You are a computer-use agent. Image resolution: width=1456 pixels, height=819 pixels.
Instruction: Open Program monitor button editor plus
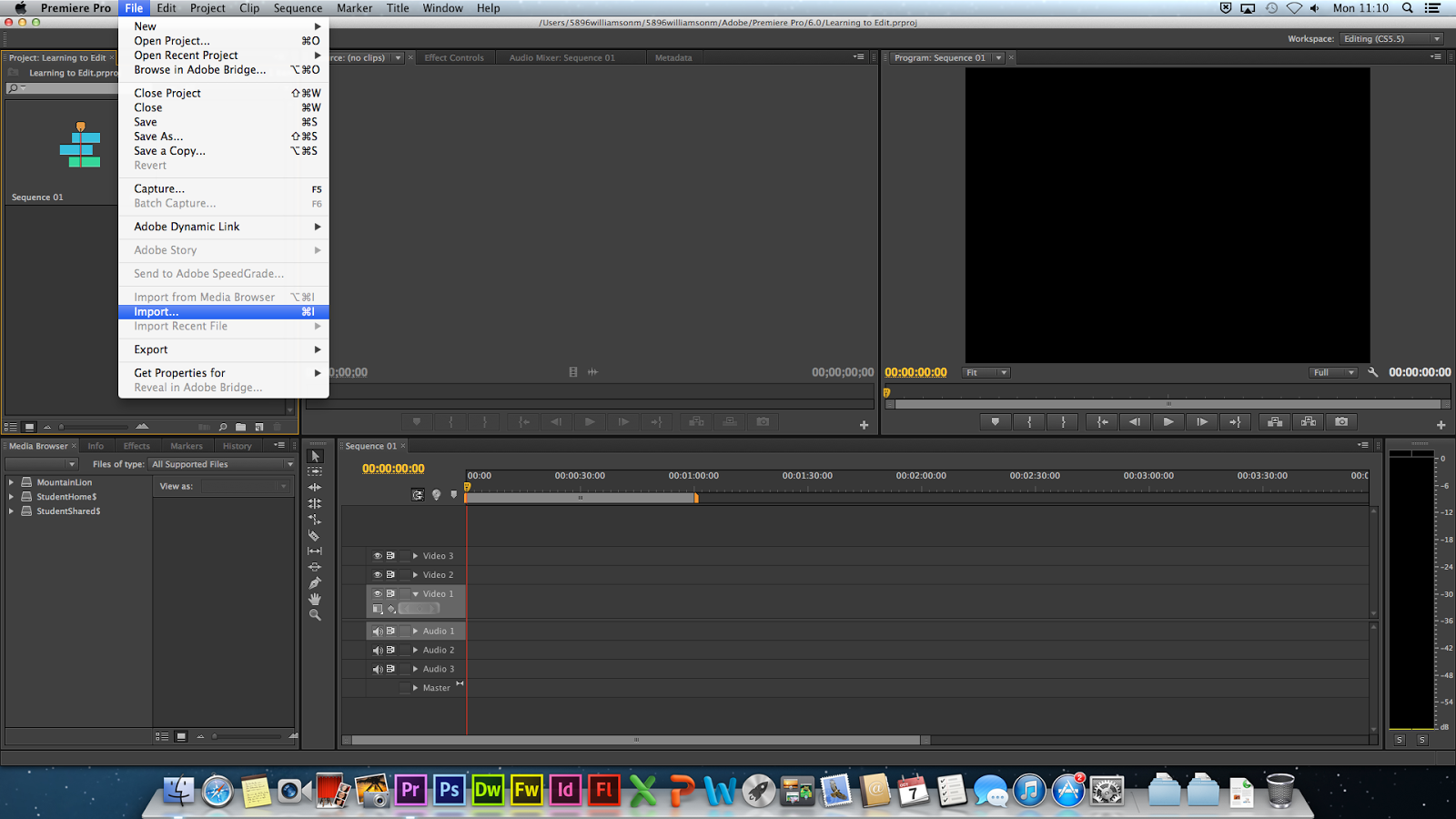[x=1441, y=425]
